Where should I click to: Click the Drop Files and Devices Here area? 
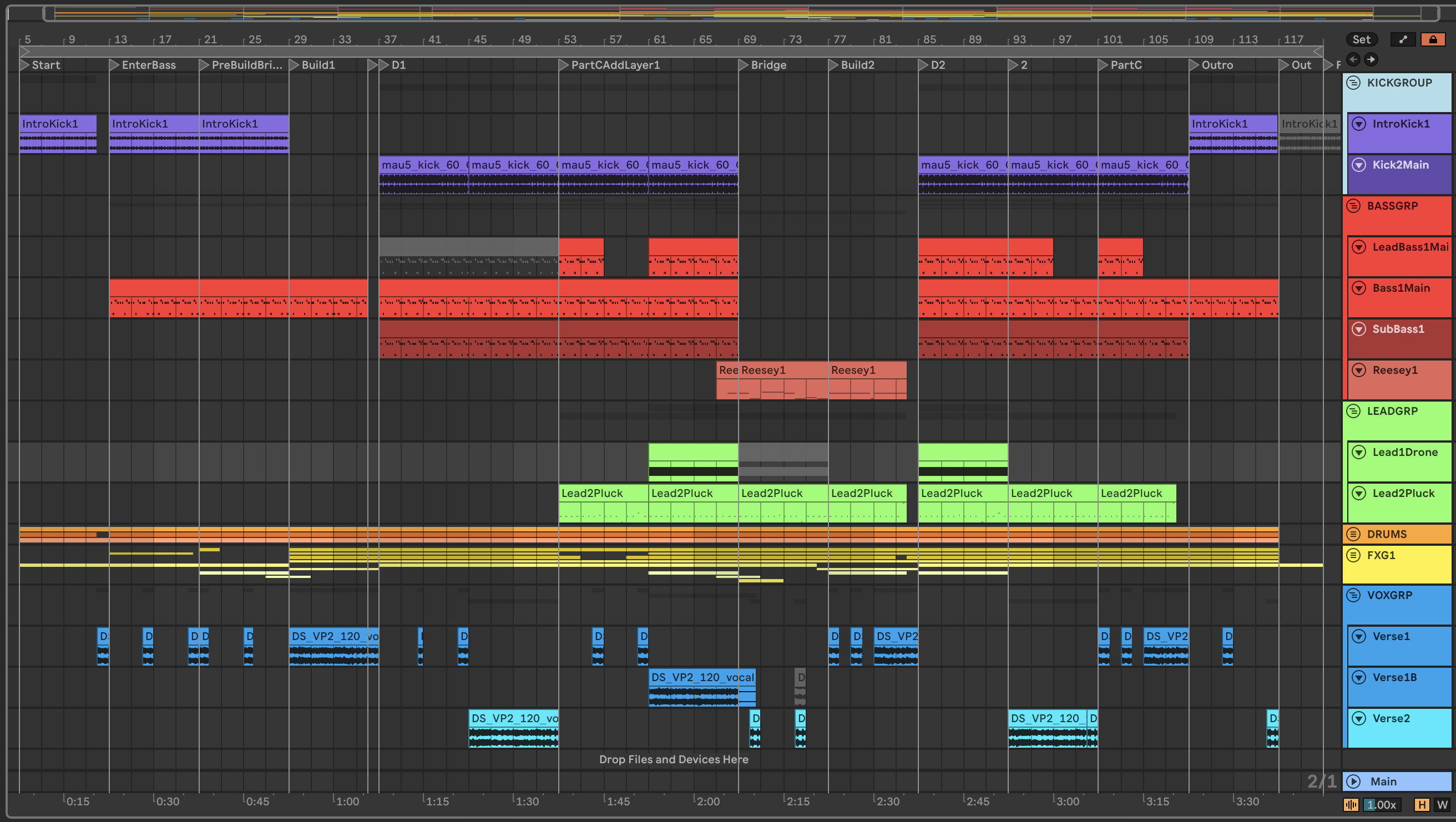point(674,759)
